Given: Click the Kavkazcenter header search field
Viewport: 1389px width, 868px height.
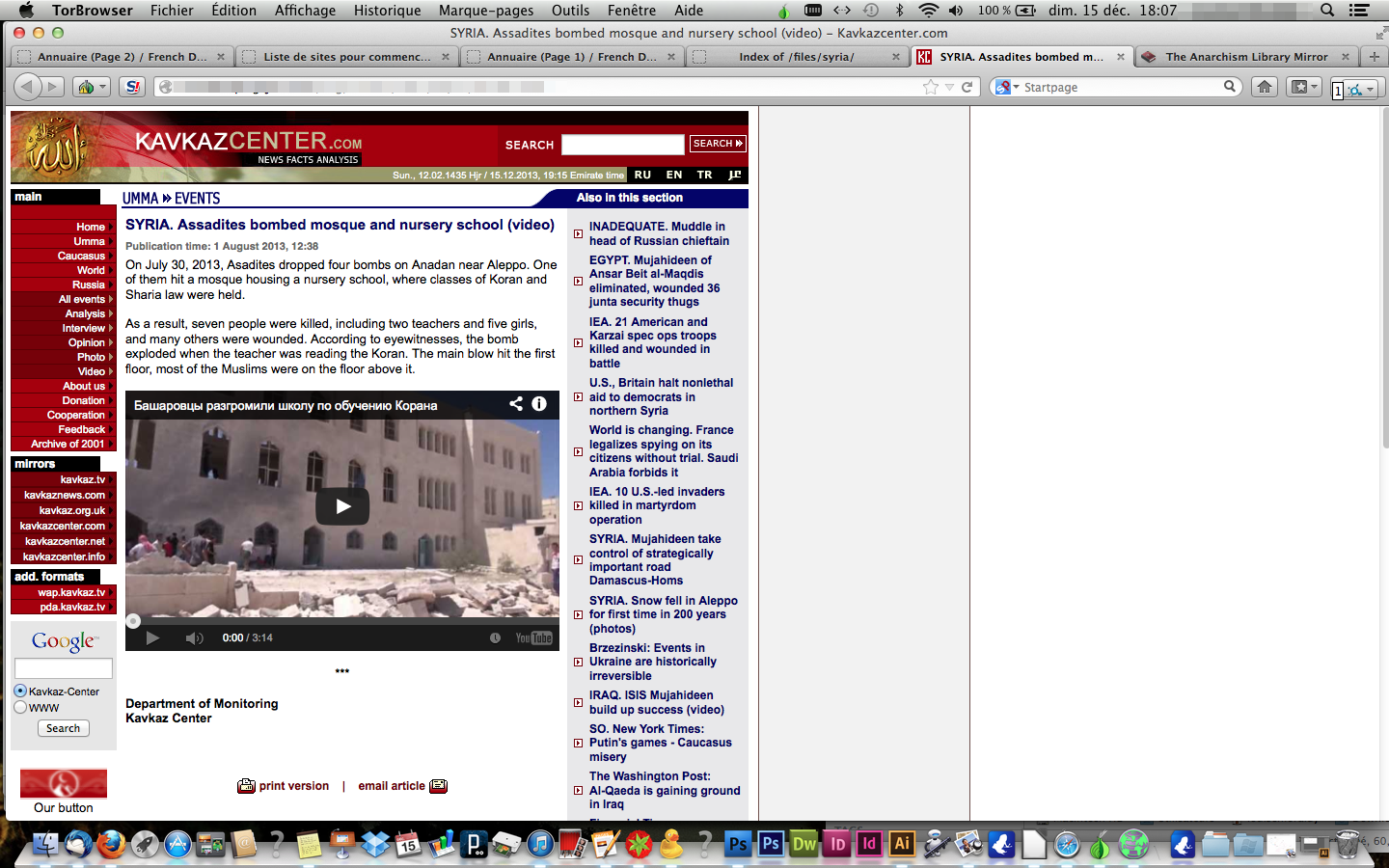Looking at the screenshot, I should click(622, 145).
